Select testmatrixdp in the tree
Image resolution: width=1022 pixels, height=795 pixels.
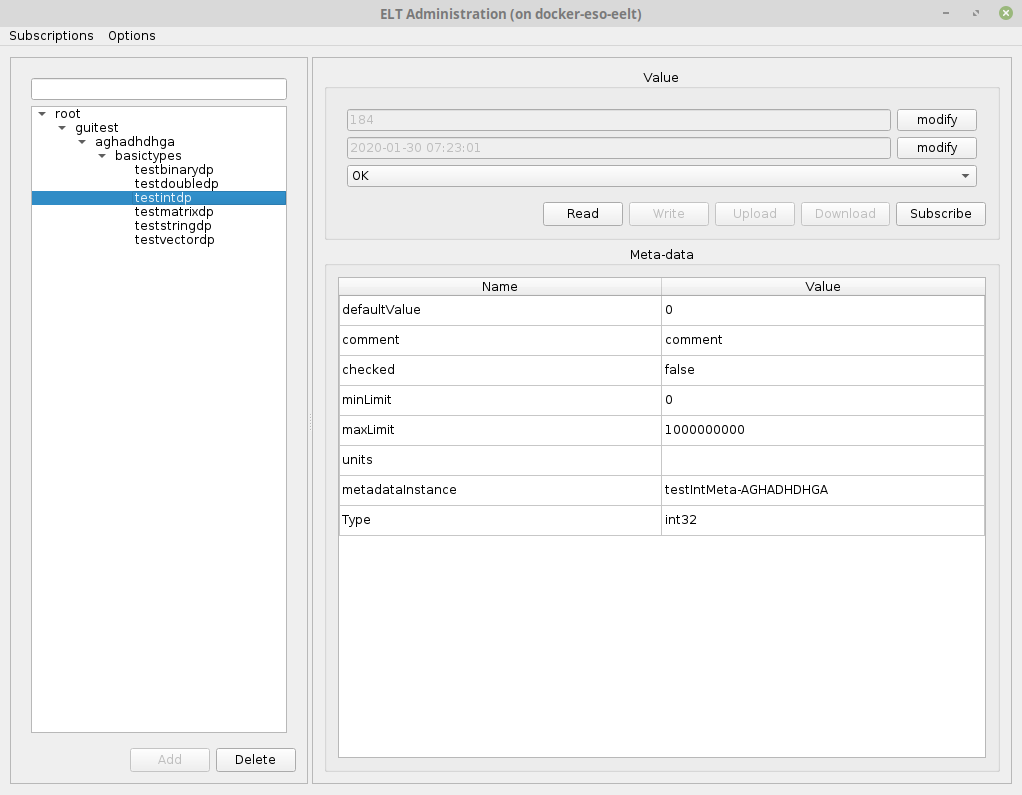pos(174,212)
